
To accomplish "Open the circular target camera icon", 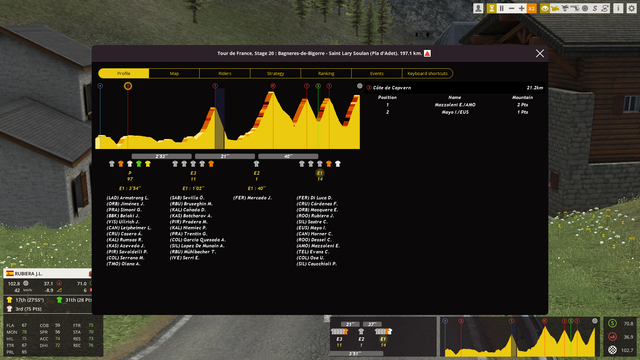I will 585,8.
